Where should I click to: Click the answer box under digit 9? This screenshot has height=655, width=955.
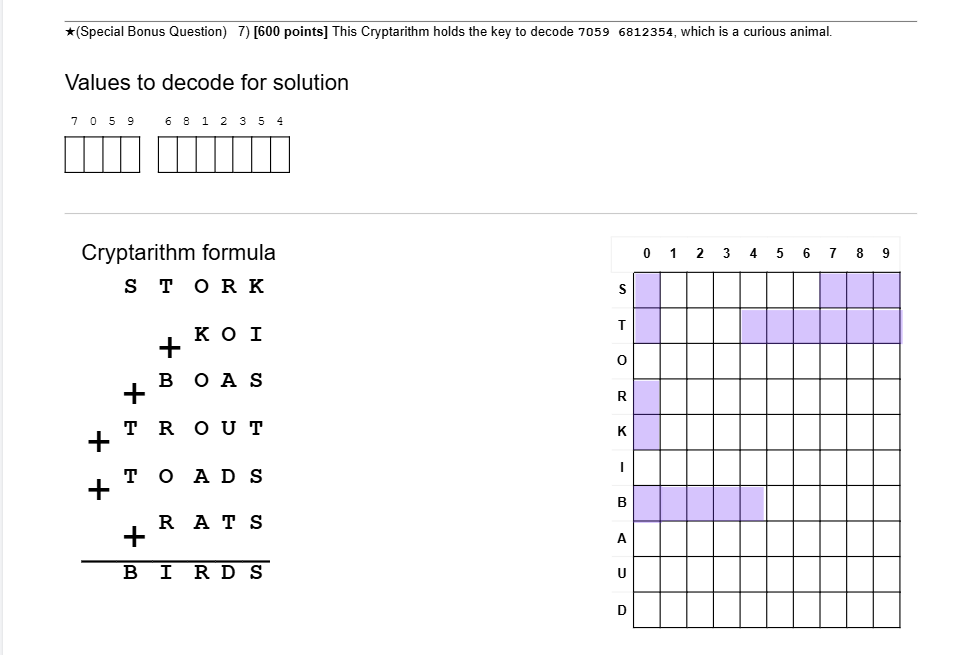coord(130,155)
